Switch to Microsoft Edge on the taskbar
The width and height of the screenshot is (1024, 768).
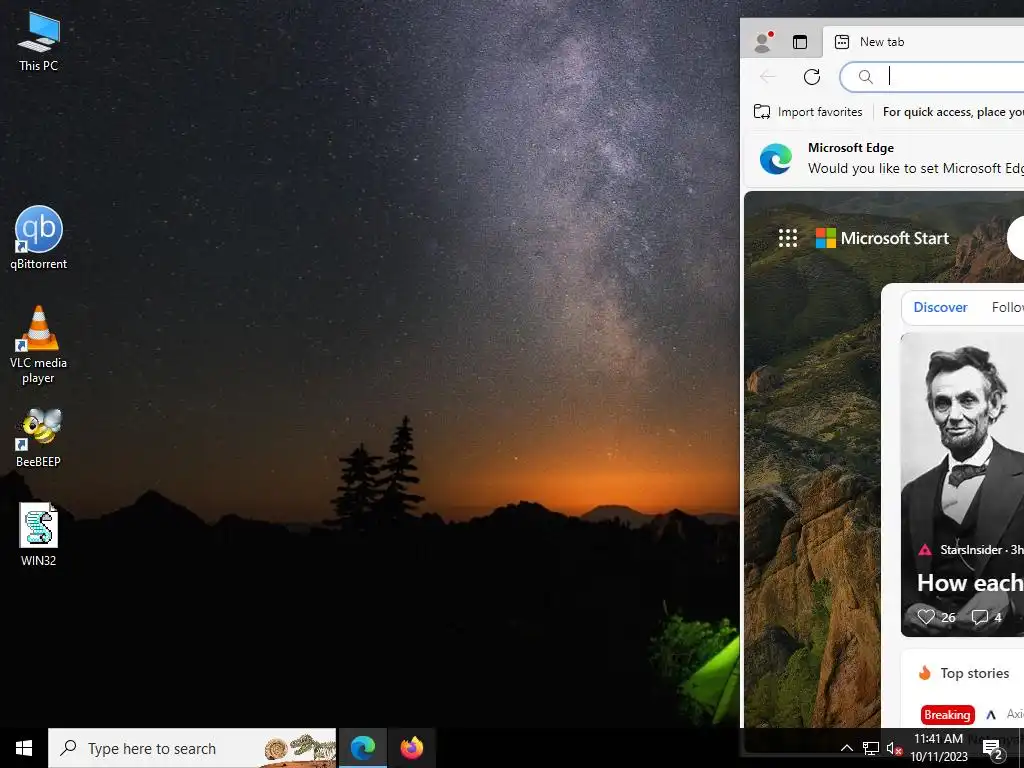tap(362, 748)
